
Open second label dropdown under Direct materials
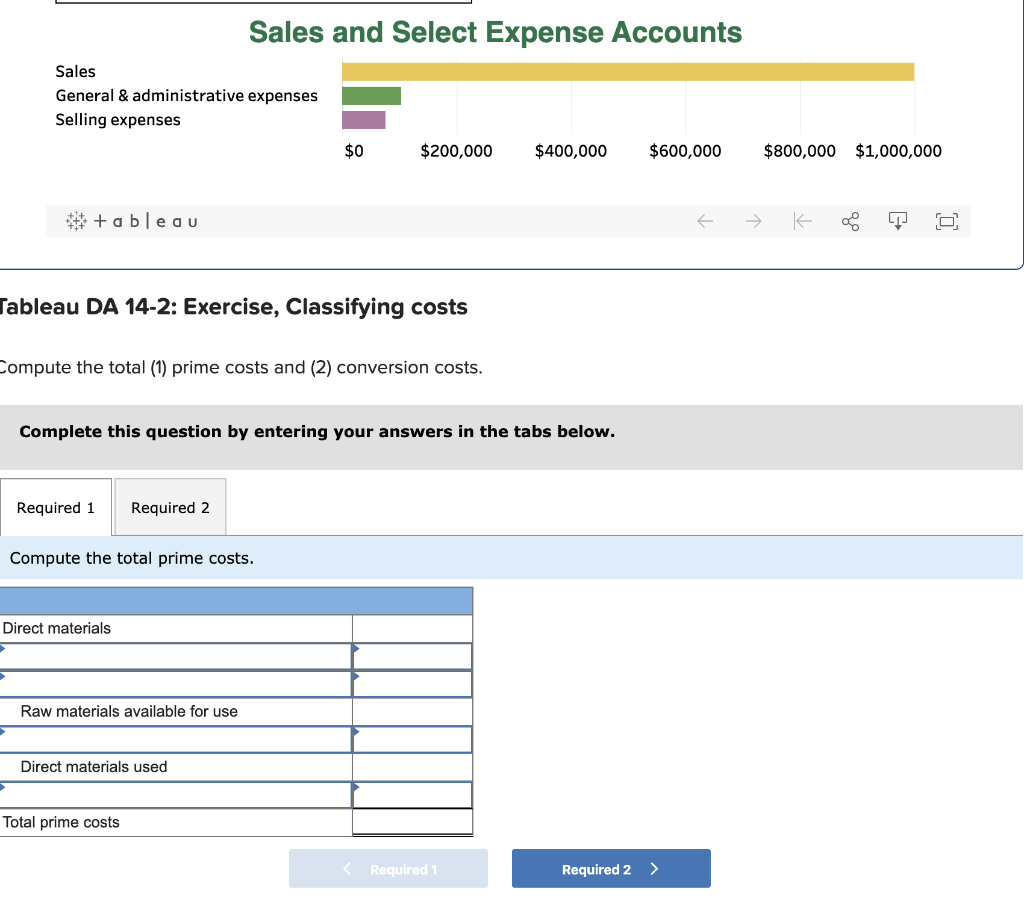(176, 684)
